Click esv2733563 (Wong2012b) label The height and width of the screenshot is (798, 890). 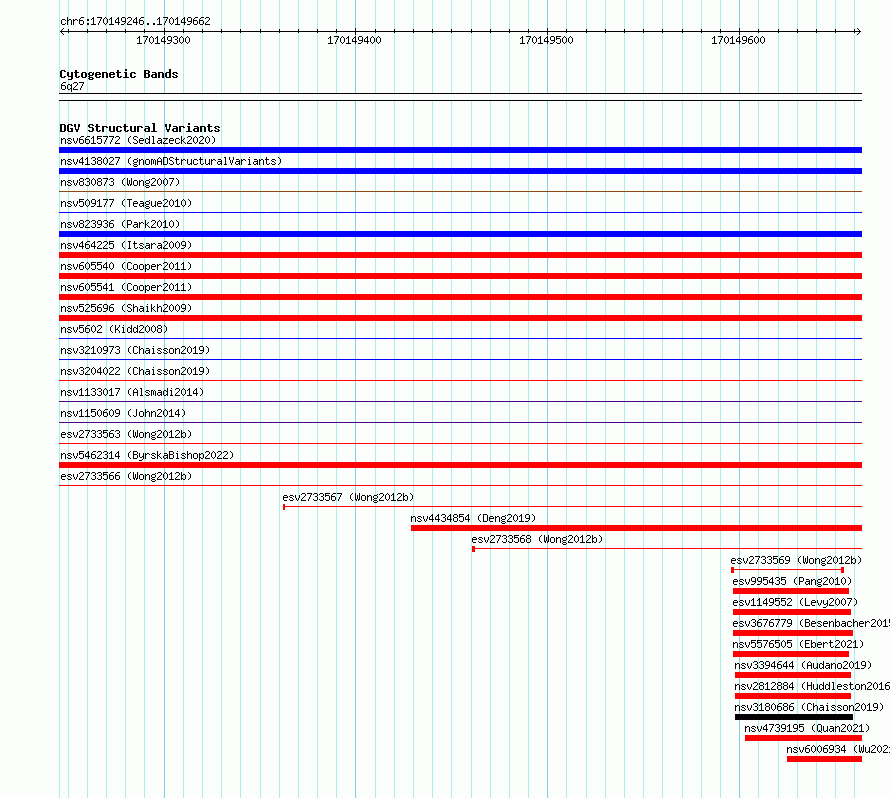point(126,434)
